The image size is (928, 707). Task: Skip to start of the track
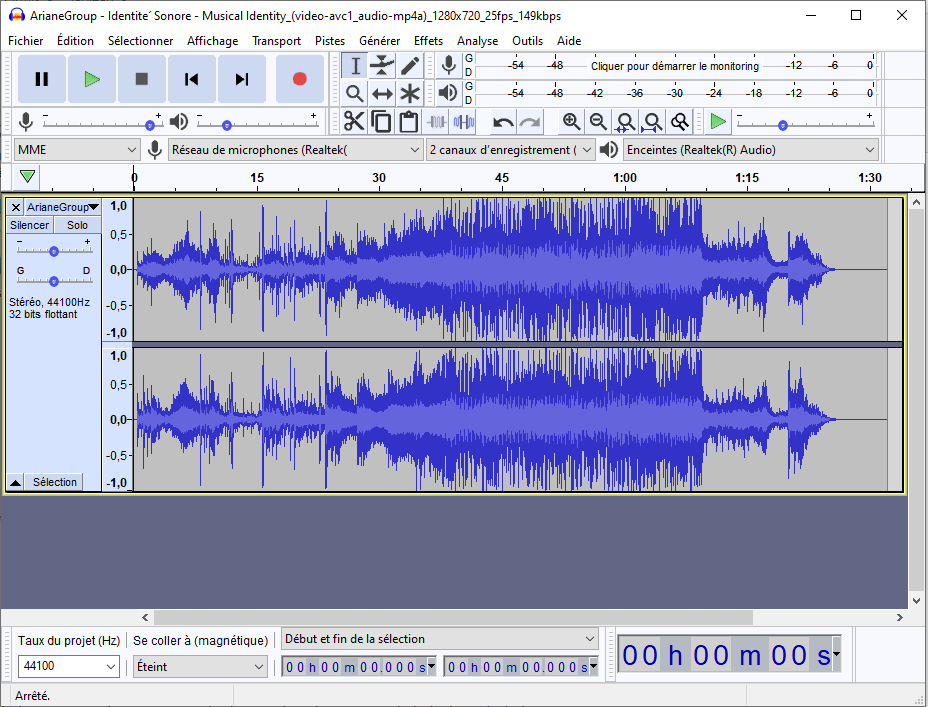(192, 79)
